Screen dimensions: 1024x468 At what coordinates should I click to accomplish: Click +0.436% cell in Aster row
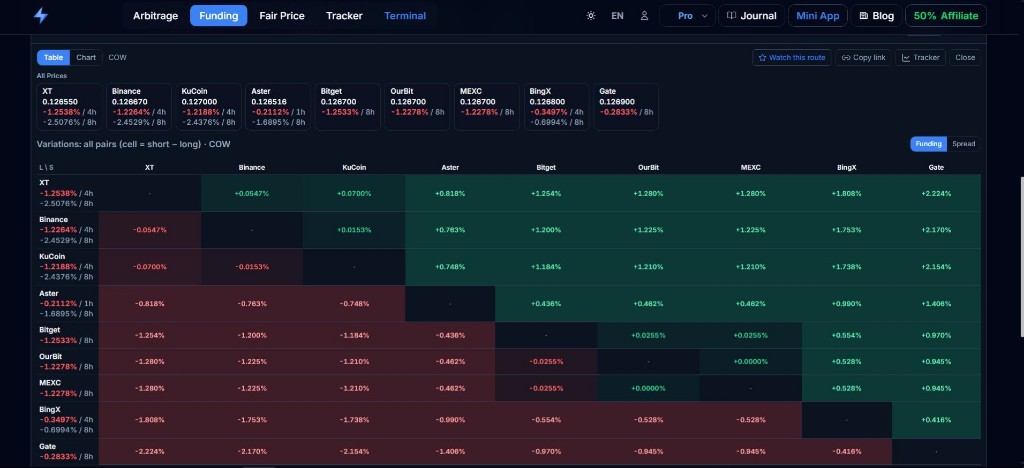click(546, 304)
